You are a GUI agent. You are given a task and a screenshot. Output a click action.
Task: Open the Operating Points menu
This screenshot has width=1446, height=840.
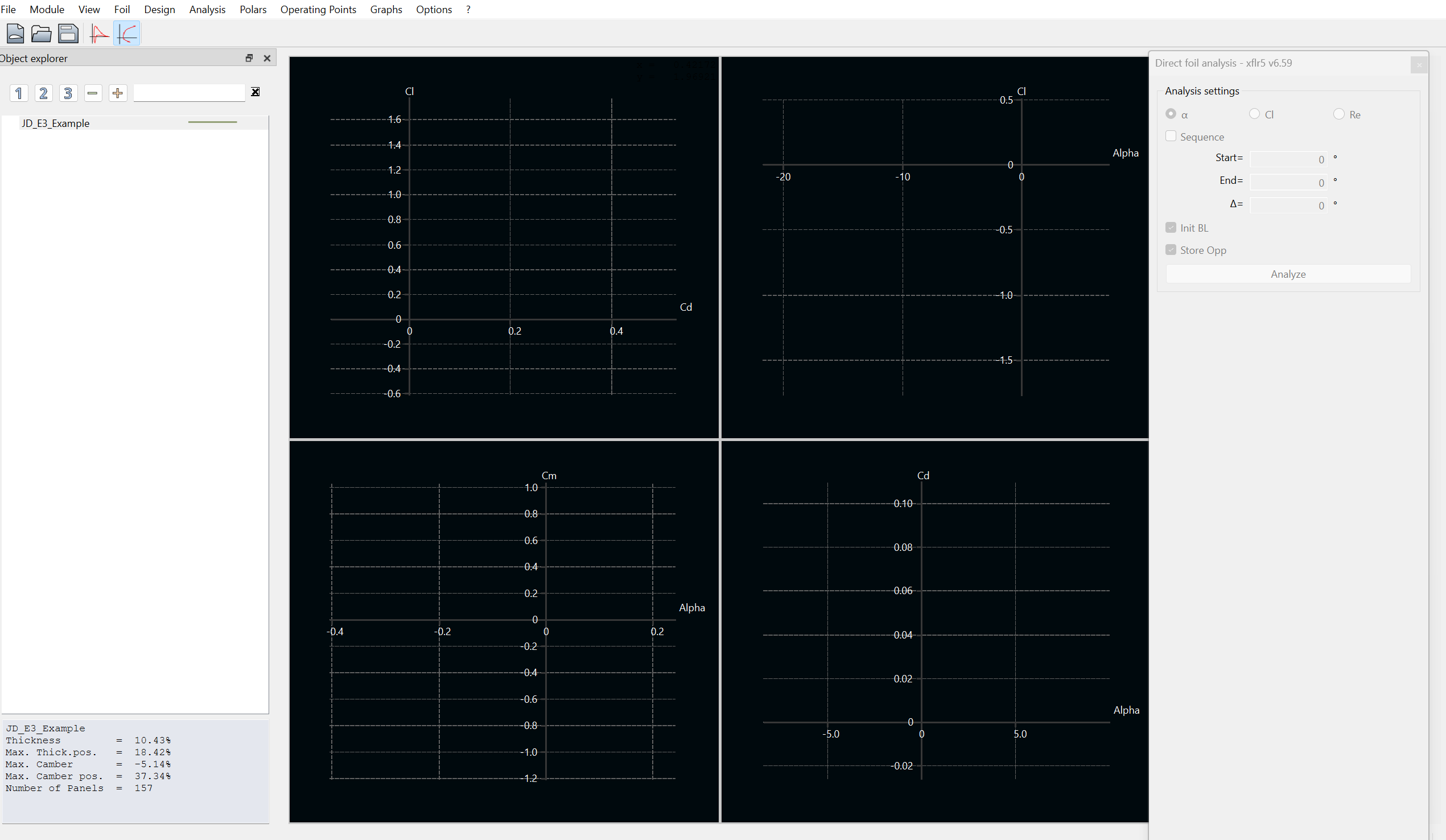pyautogui.click(x=318, y=9)
